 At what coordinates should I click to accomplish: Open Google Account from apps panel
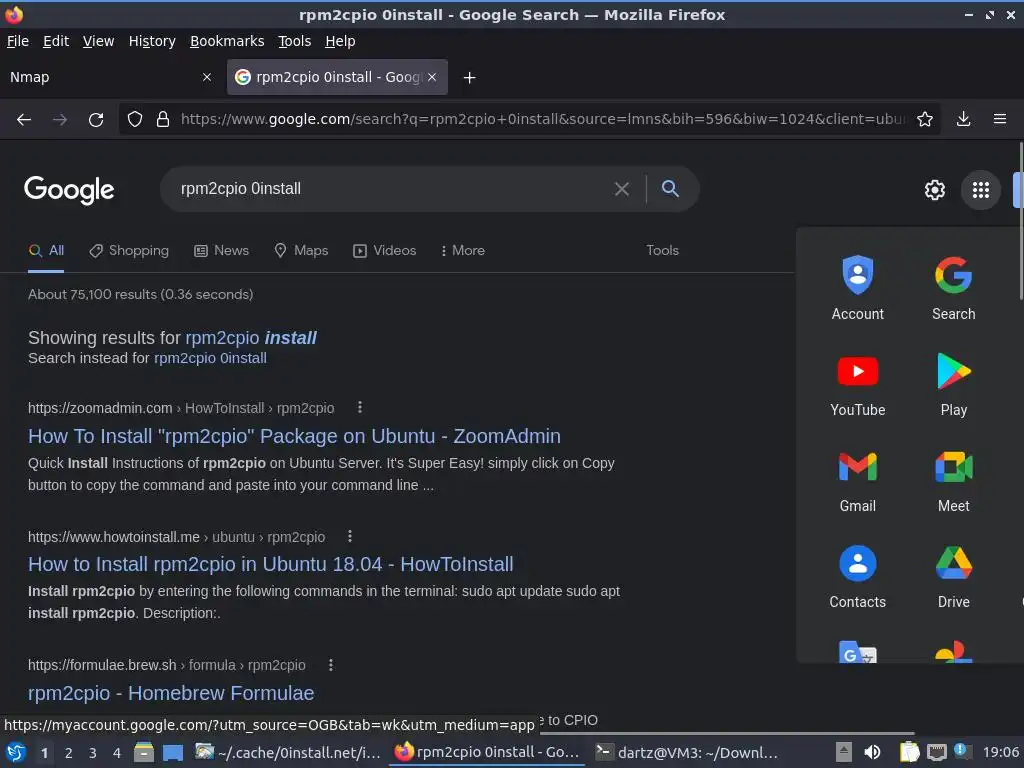click(857, 288)
